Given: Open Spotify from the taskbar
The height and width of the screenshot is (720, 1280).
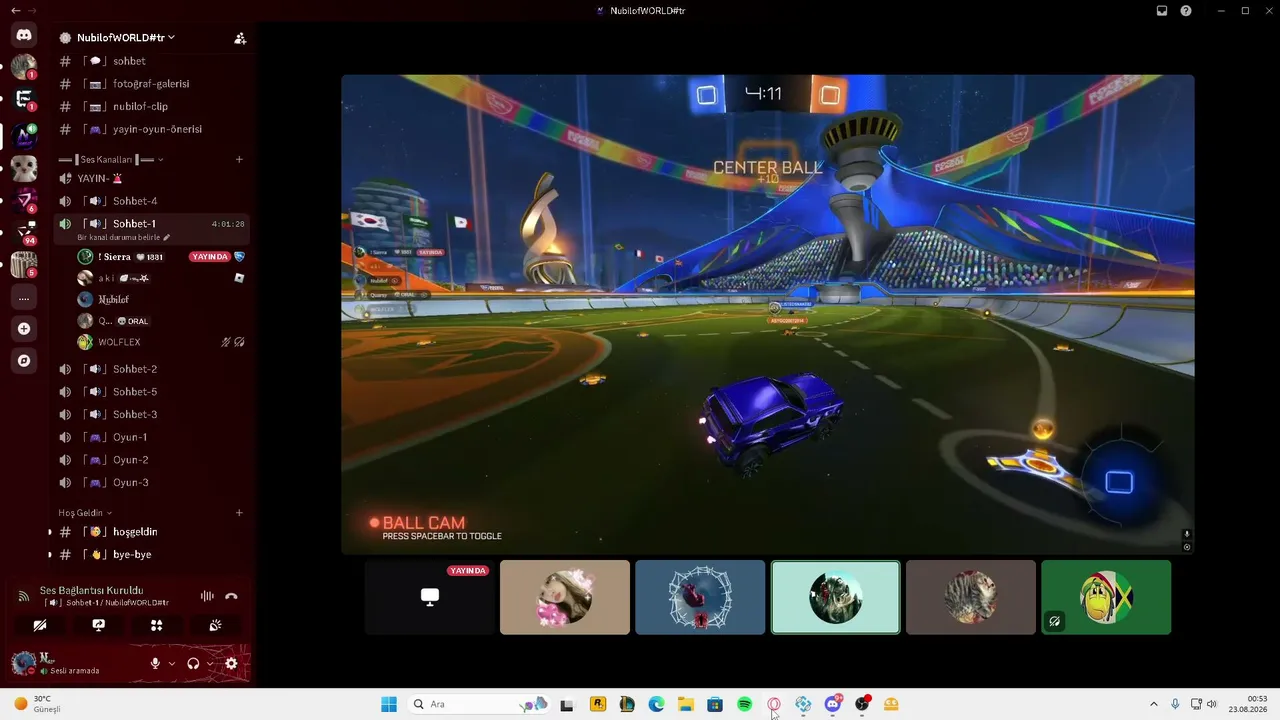Looking at the screenshot, I should coord(745,704).
